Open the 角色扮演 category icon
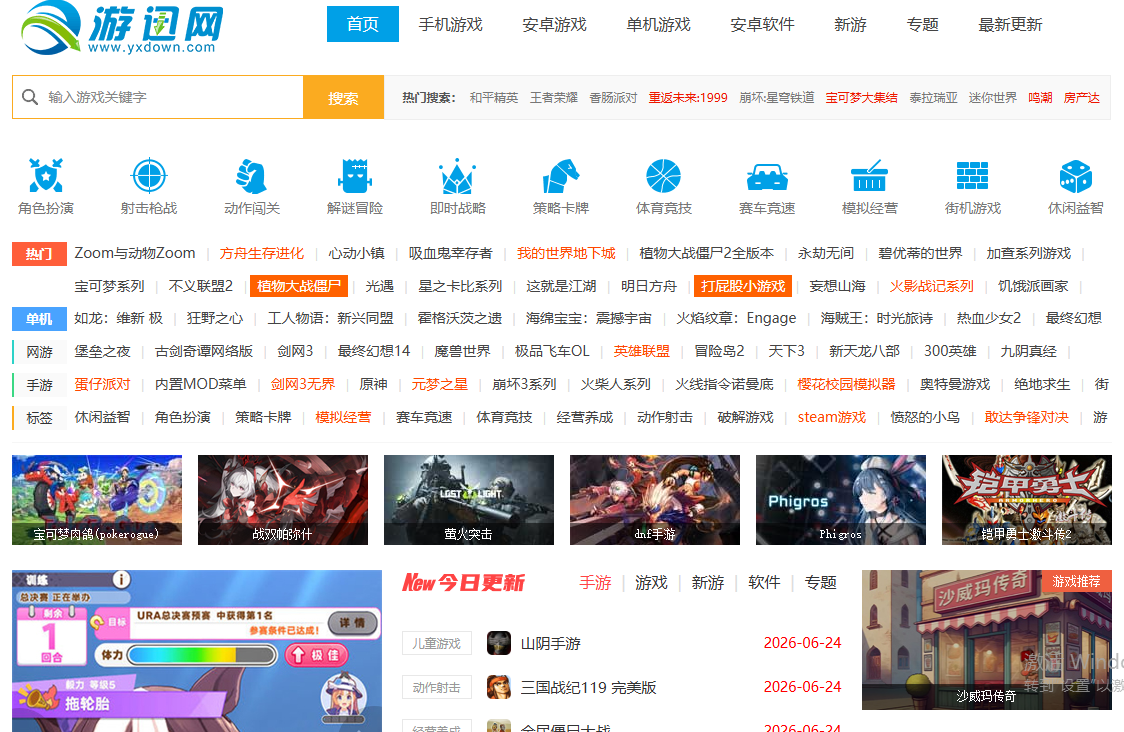The image size is (1124, 732). [x=46, y=176]
